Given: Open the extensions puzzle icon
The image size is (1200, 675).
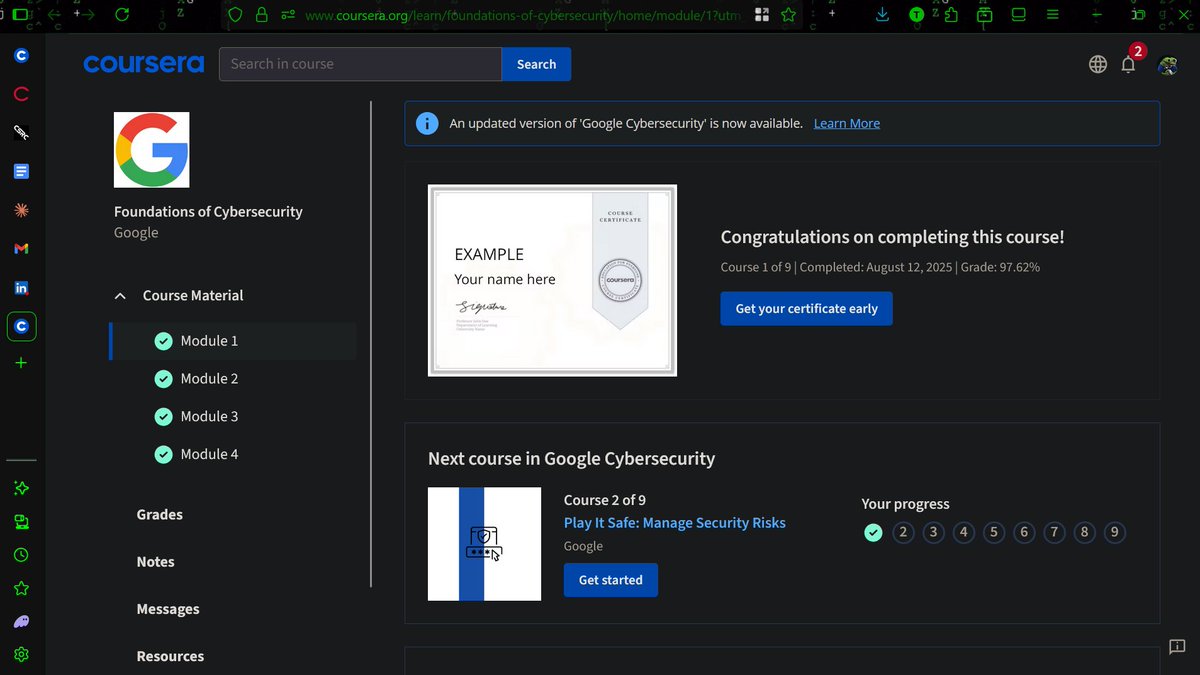Looking at the screenshot, I should click(x=950, y=14).
